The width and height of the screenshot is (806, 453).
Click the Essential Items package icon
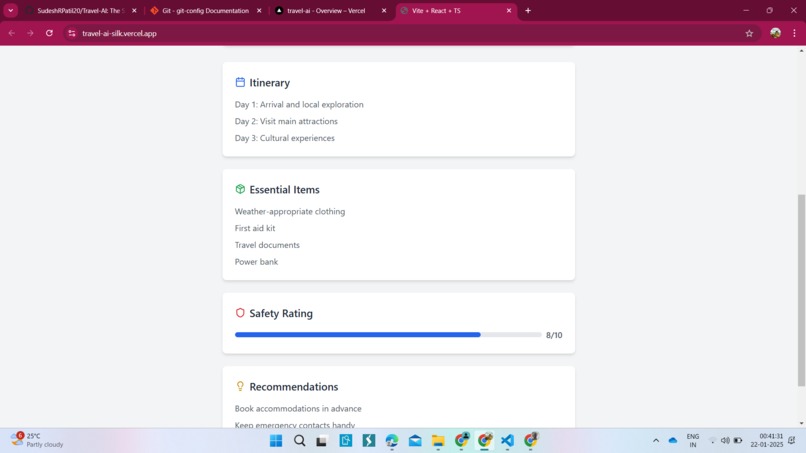point(240,189)
